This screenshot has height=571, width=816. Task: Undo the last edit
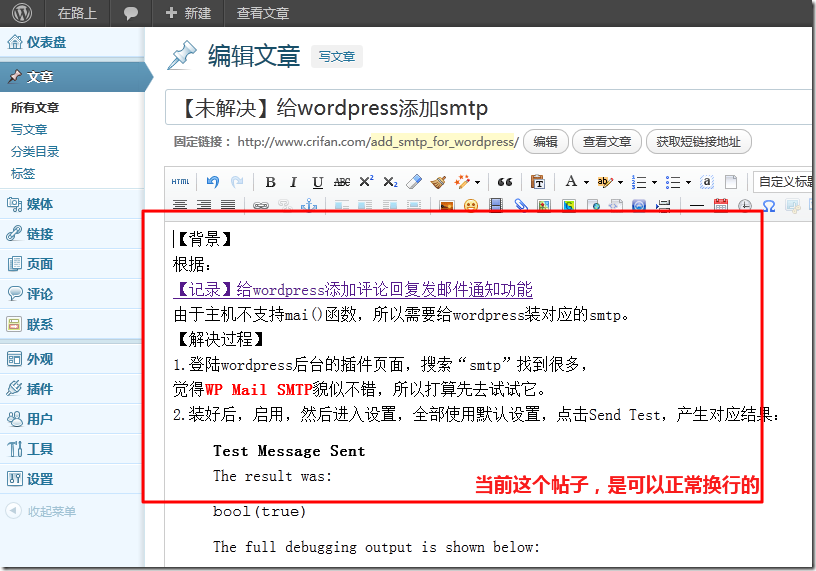(212, 182)
